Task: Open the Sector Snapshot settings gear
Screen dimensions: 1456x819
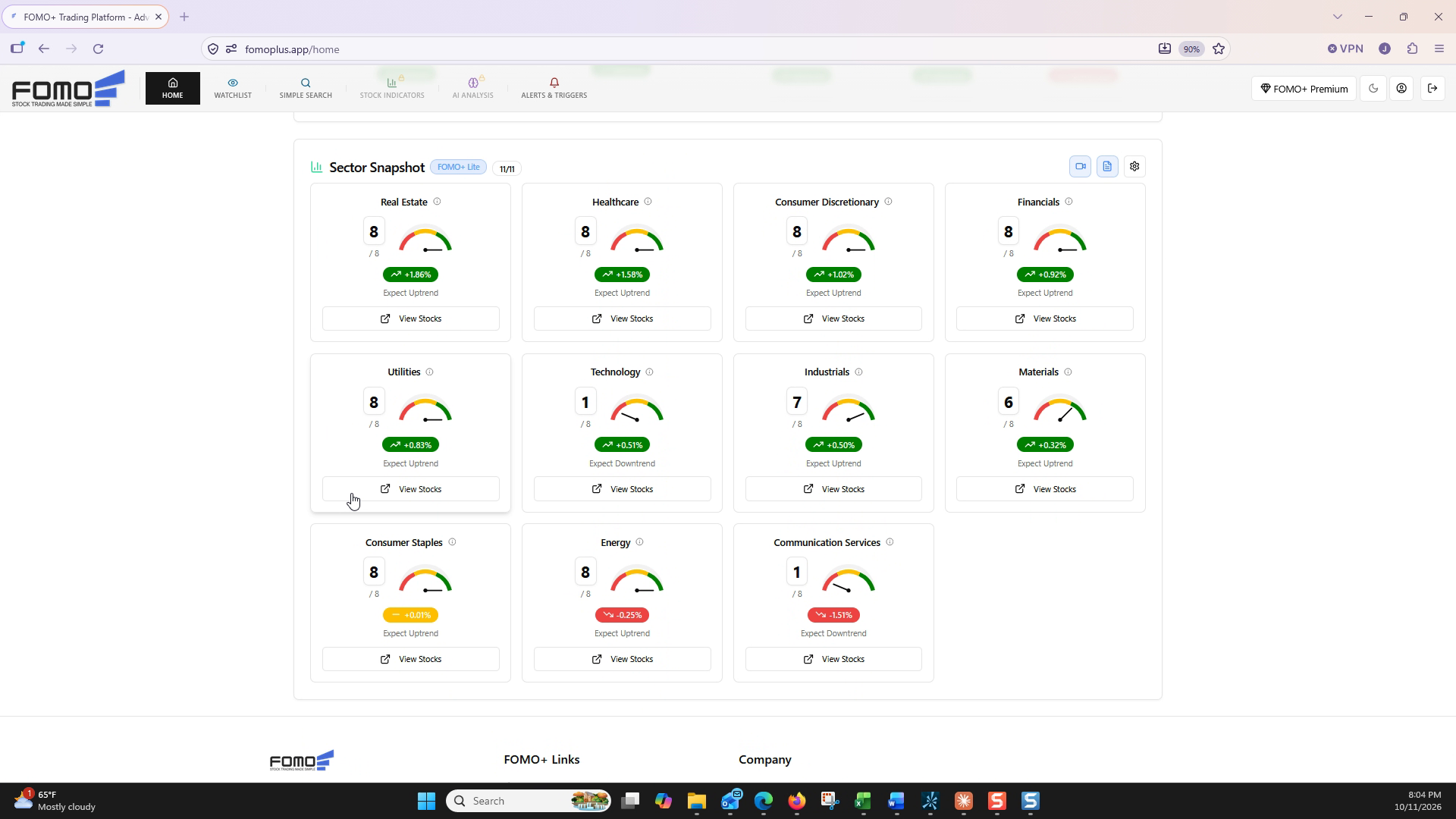Action: pyautogui.click(x=1134, y=167)
